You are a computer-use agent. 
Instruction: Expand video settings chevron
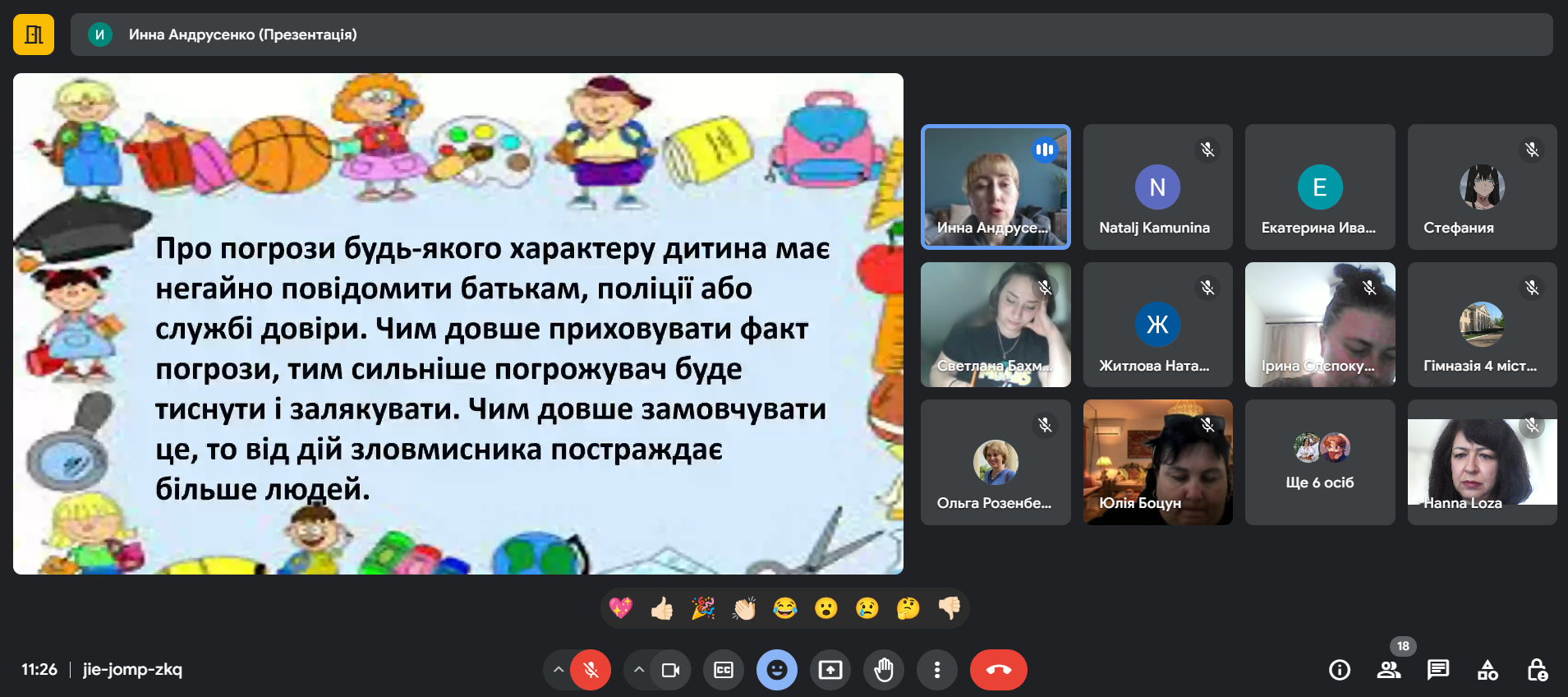point(638,670)
